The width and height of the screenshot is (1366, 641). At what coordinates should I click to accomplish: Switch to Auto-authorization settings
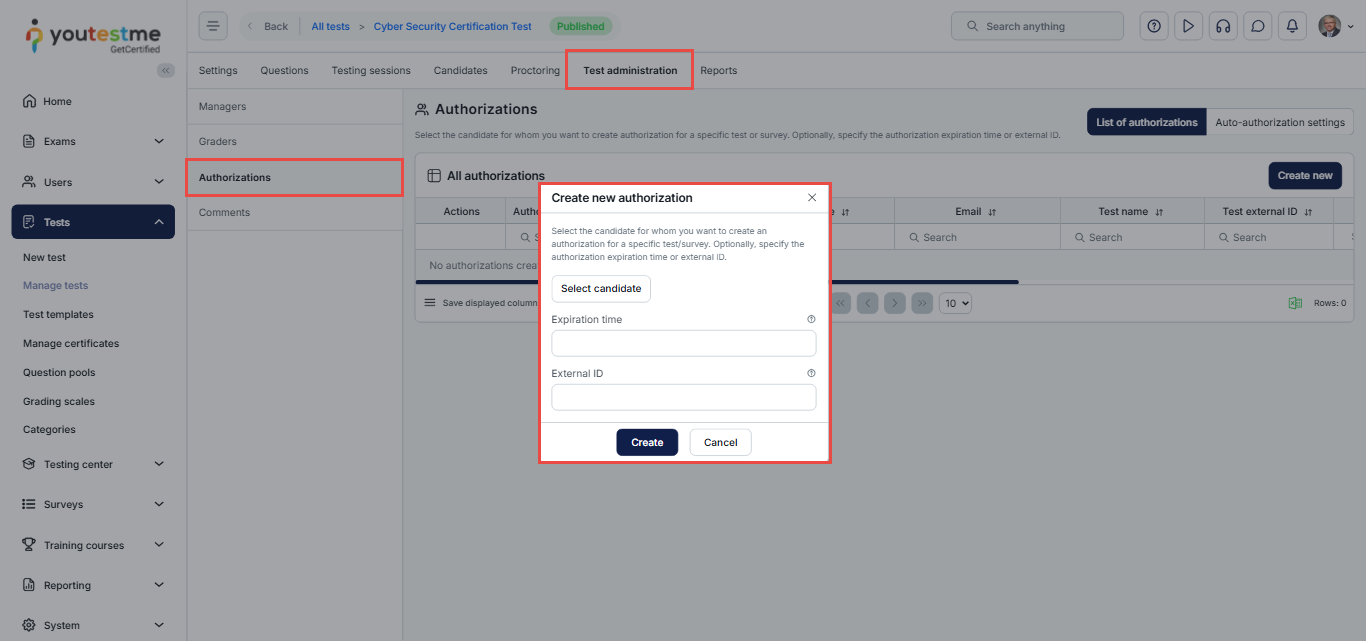pos(1279,122)
